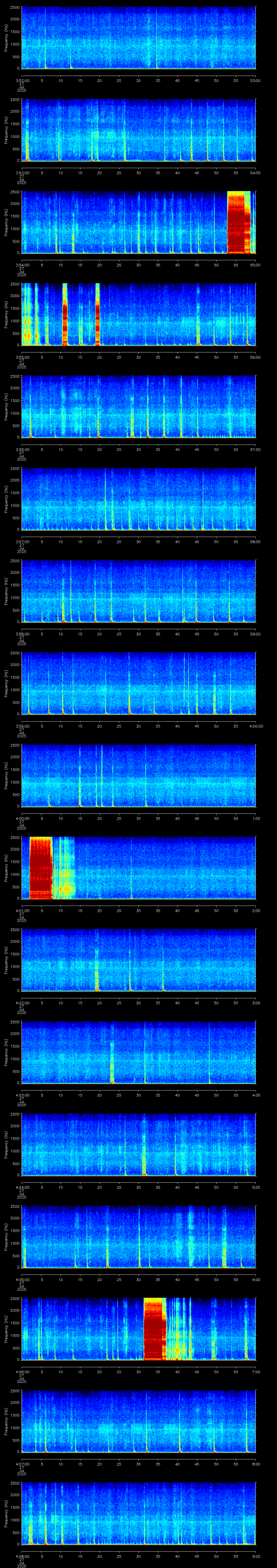This screenshot has height=1568, width=277.
Task: Click the "3:57:00" start time label
Action: pos(22,542)
